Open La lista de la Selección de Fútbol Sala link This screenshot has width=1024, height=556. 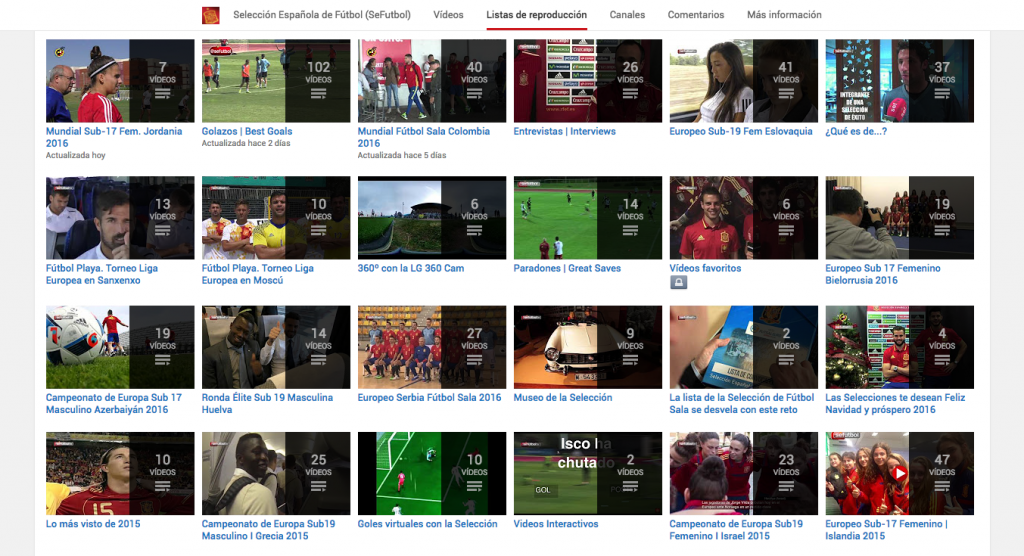click(741, 404)
